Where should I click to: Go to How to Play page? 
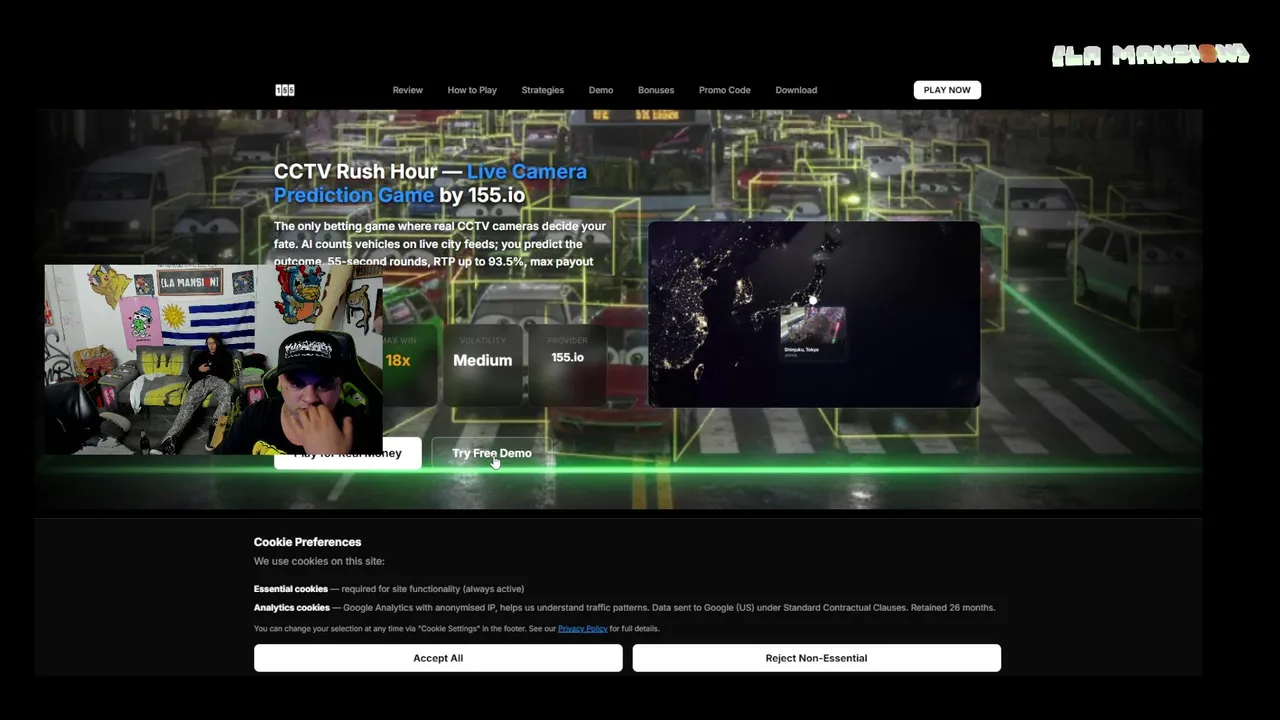point(472,90)
